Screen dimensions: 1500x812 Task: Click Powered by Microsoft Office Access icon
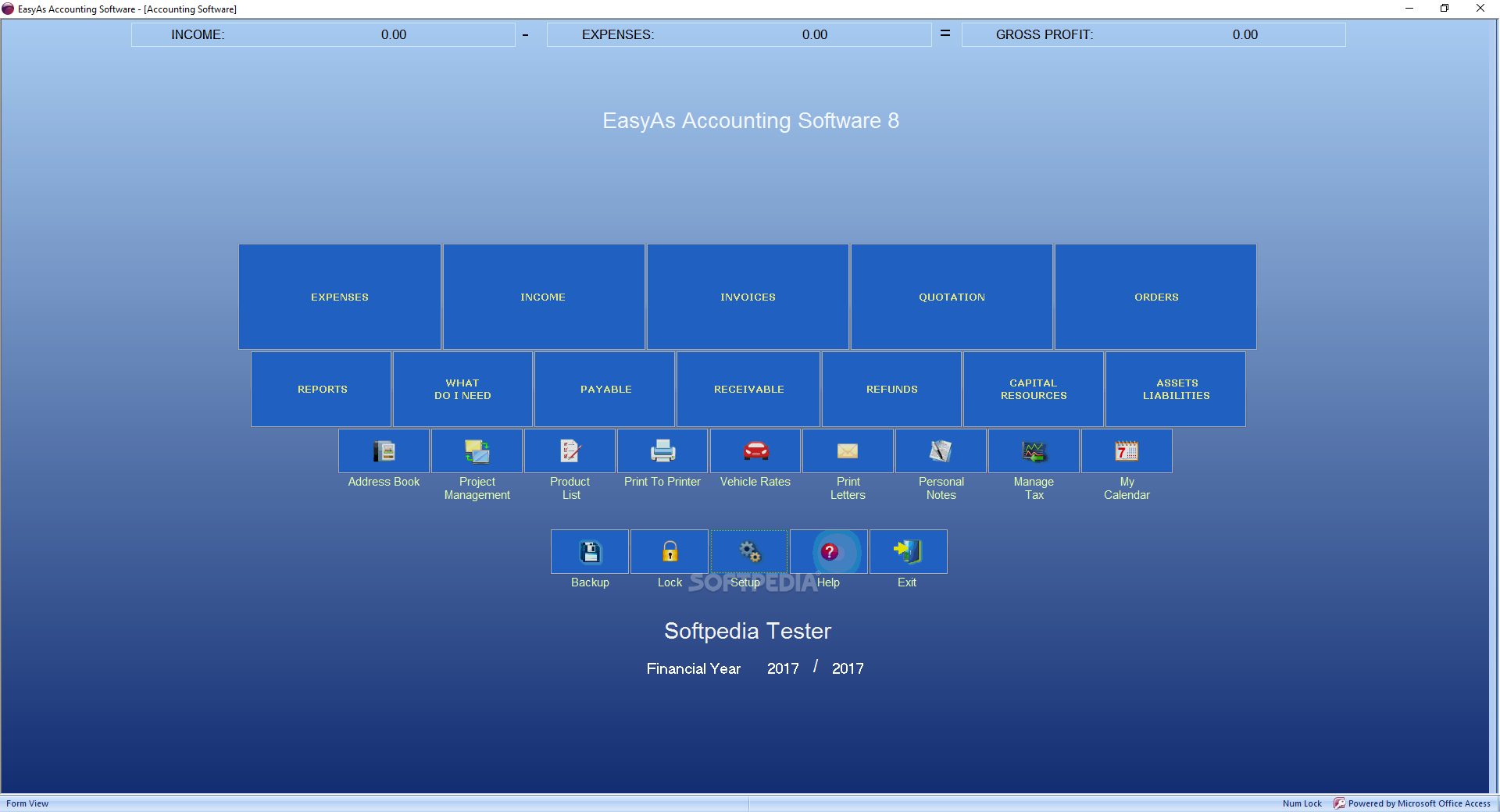(x=1339, y=803)
